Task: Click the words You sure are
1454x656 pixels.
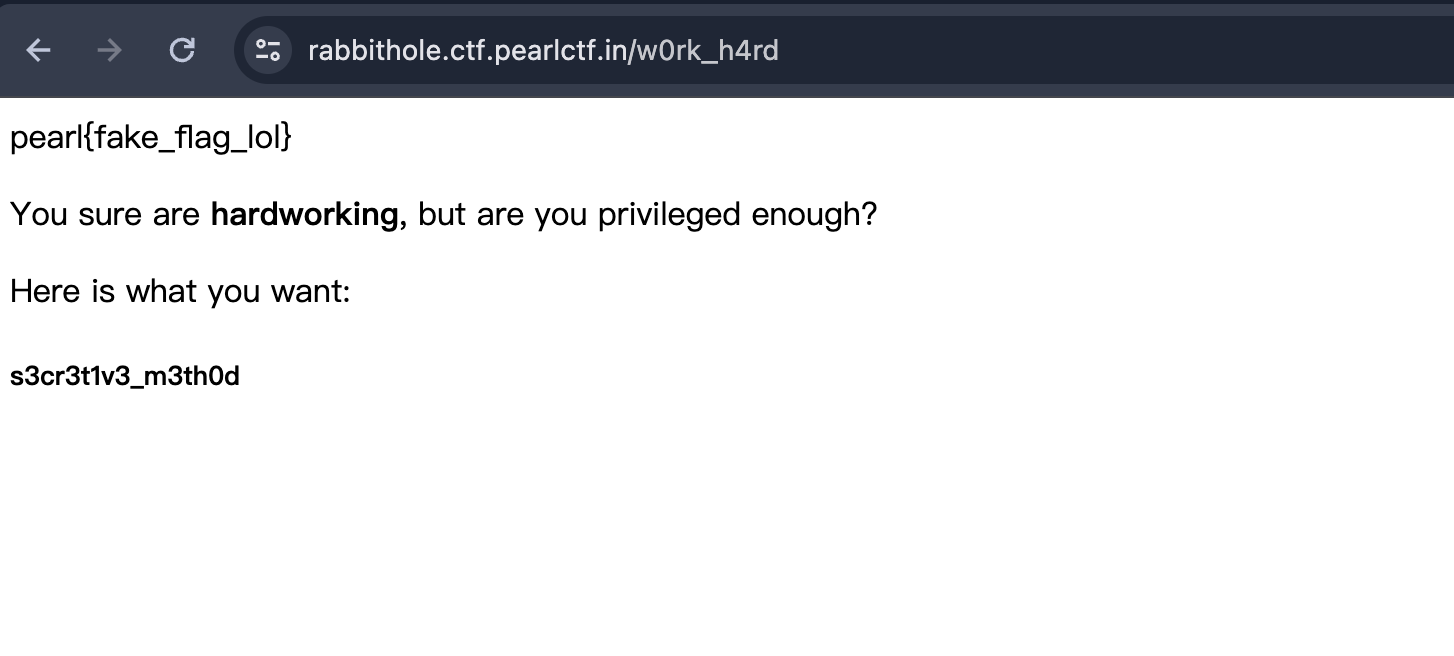Action: (x=105, y=214)
